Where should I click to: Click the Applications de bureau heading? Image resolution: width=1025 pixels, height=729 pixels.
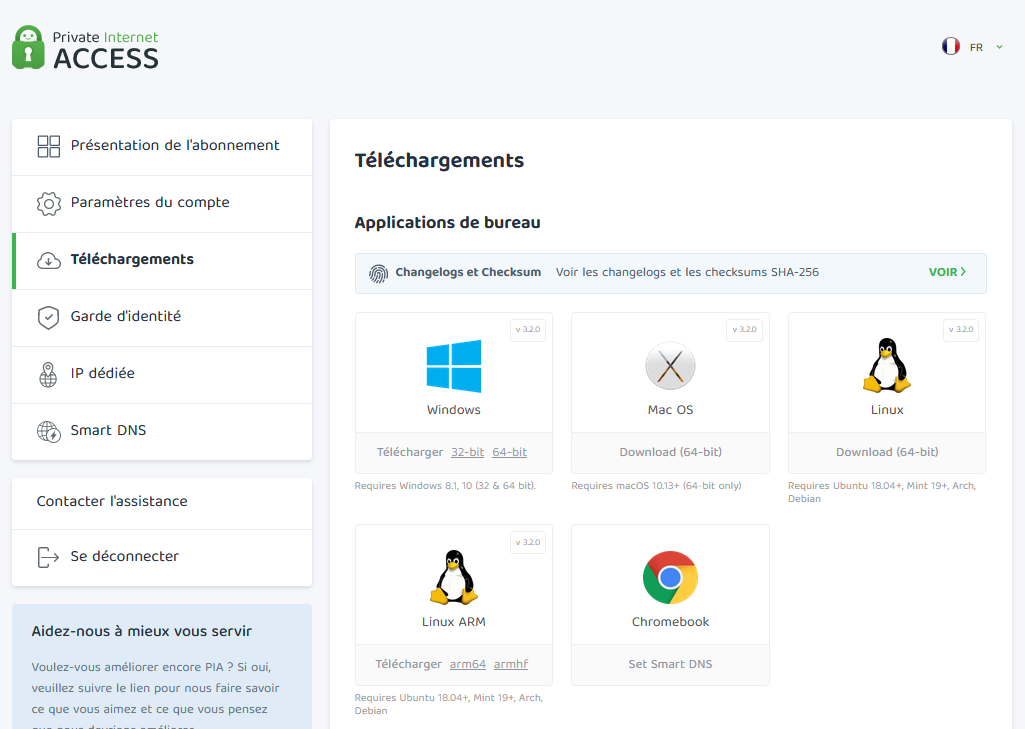click(447, 222)
